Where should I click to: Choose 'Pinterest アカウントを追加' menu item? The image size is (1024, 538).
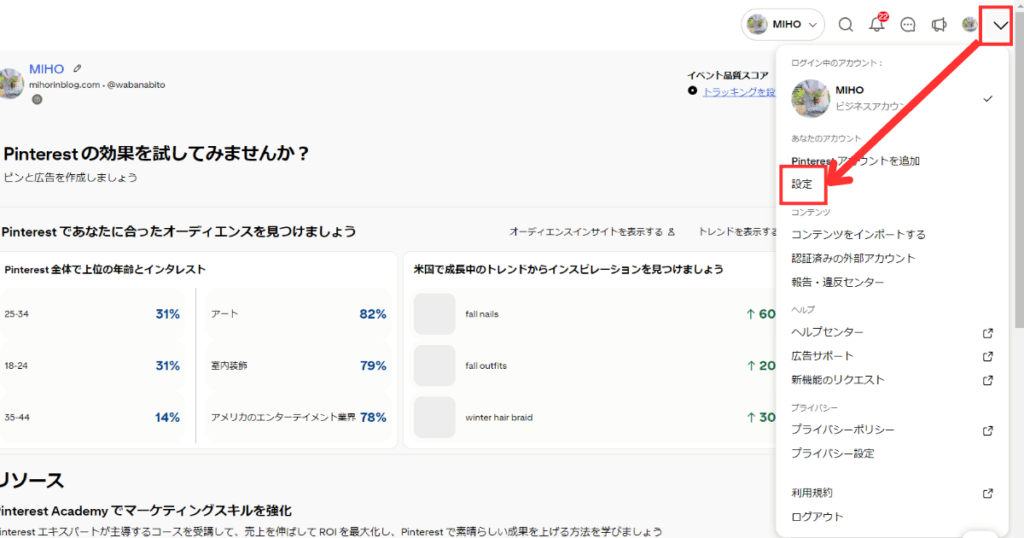856,161
